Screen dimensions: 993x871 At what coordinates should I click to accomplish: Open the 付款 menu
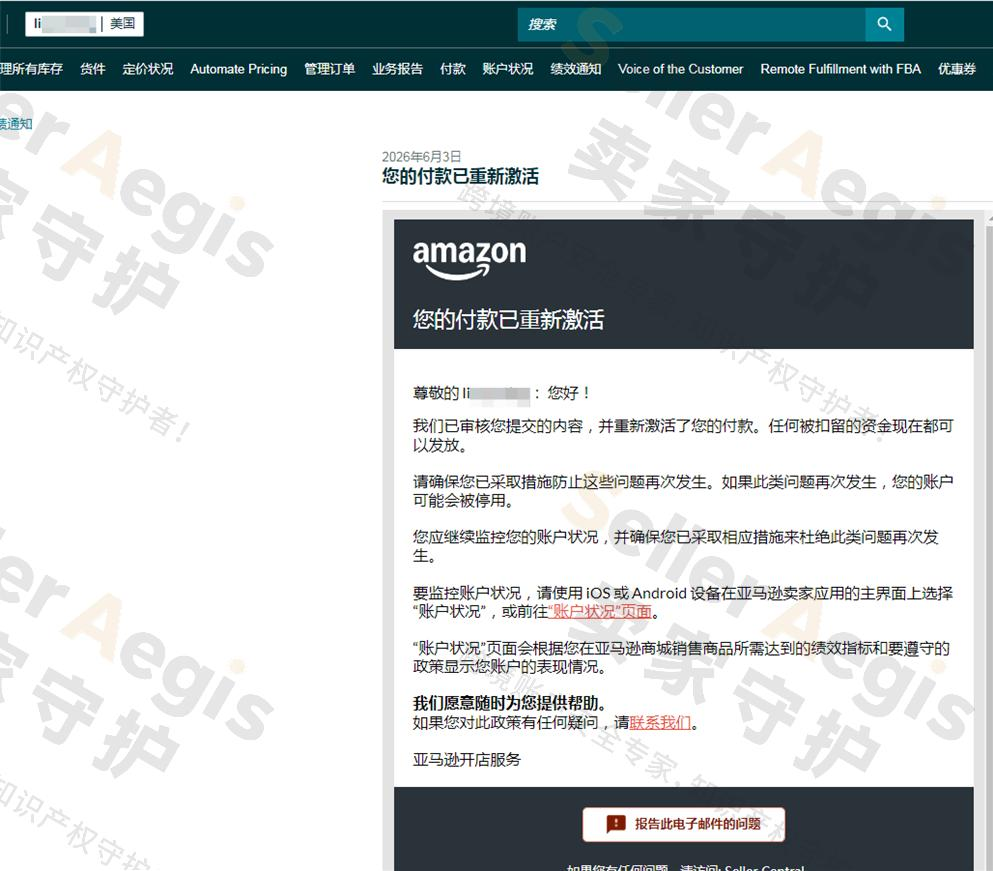coord(453,68)
